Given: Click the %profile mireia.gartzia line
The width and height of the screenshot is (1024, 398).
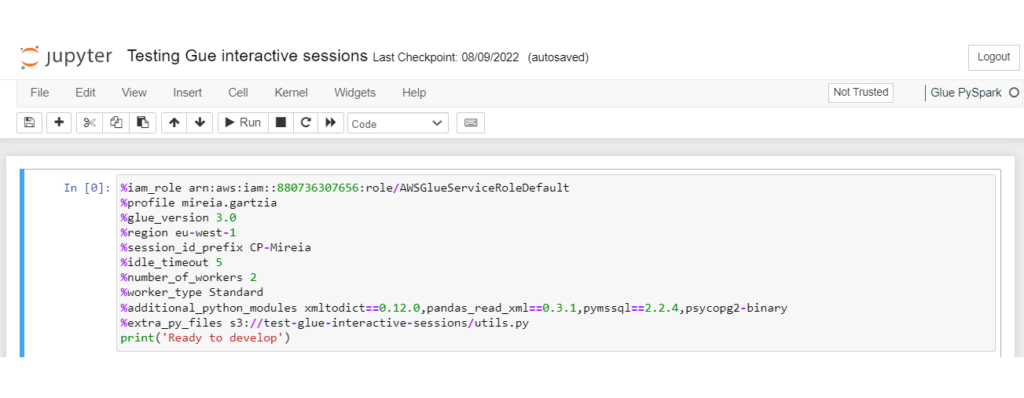Looking at the screenshot, I should (199, 203).
